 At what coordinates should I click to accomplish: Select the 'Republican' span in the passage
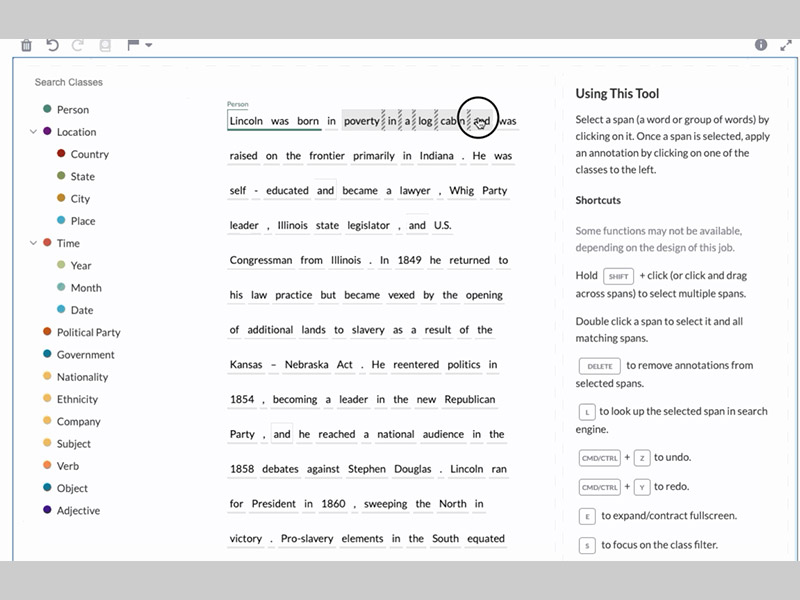click(x=469, y=399)
